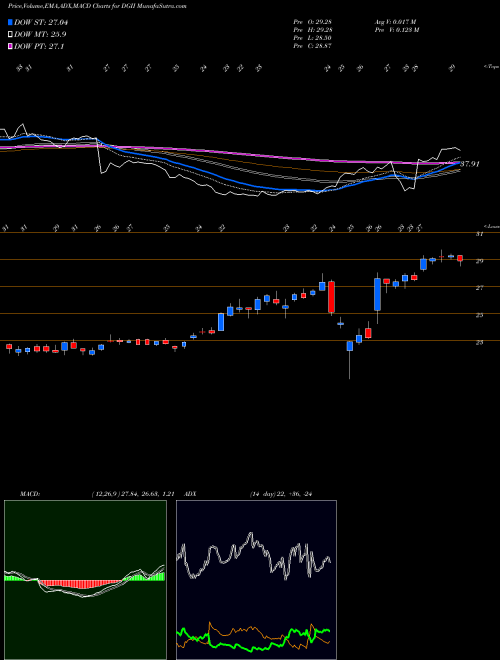Click the MACD '(12,26,9) 27.84, 26.63, 1.21' values
500x660 pixels.
(133, 494)
